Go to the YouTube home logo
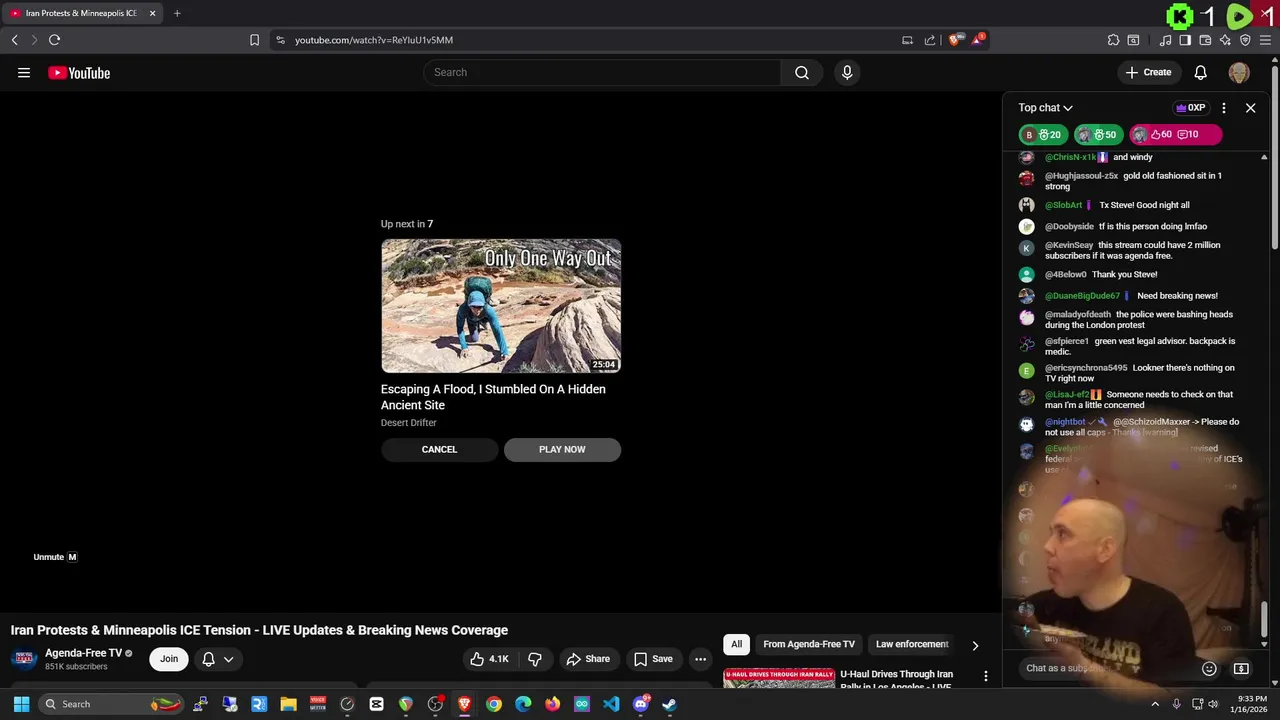 point(79,73)
